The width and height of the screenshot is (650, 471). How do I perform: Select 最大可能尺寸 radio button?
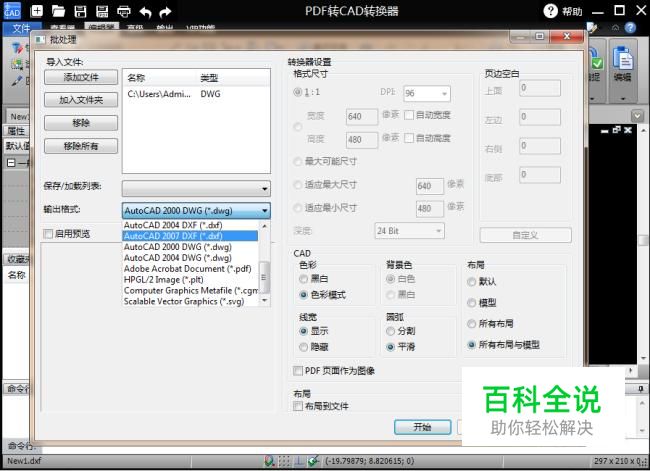298,161
